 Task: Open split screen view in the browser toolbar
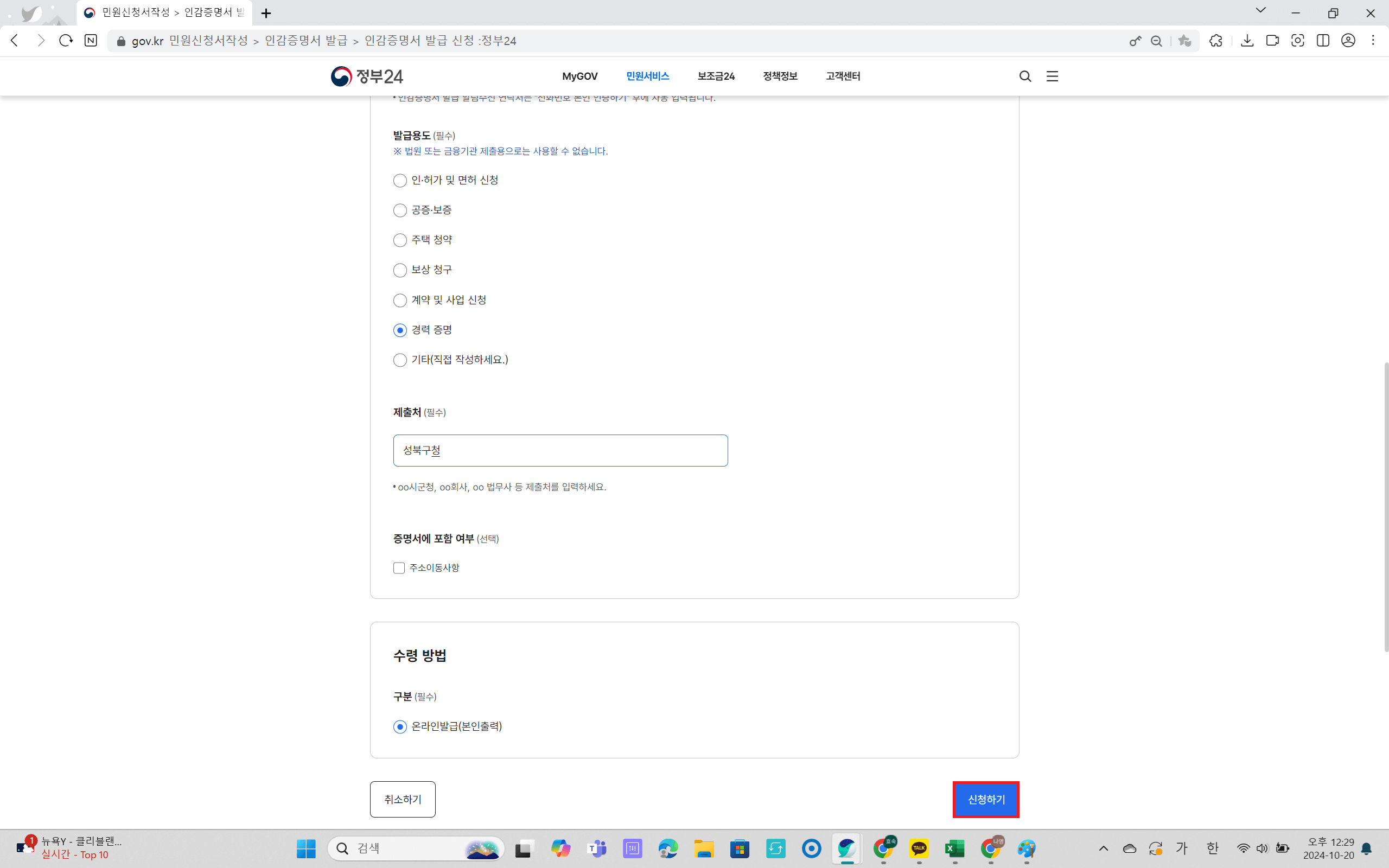[x=1323, y=41]
